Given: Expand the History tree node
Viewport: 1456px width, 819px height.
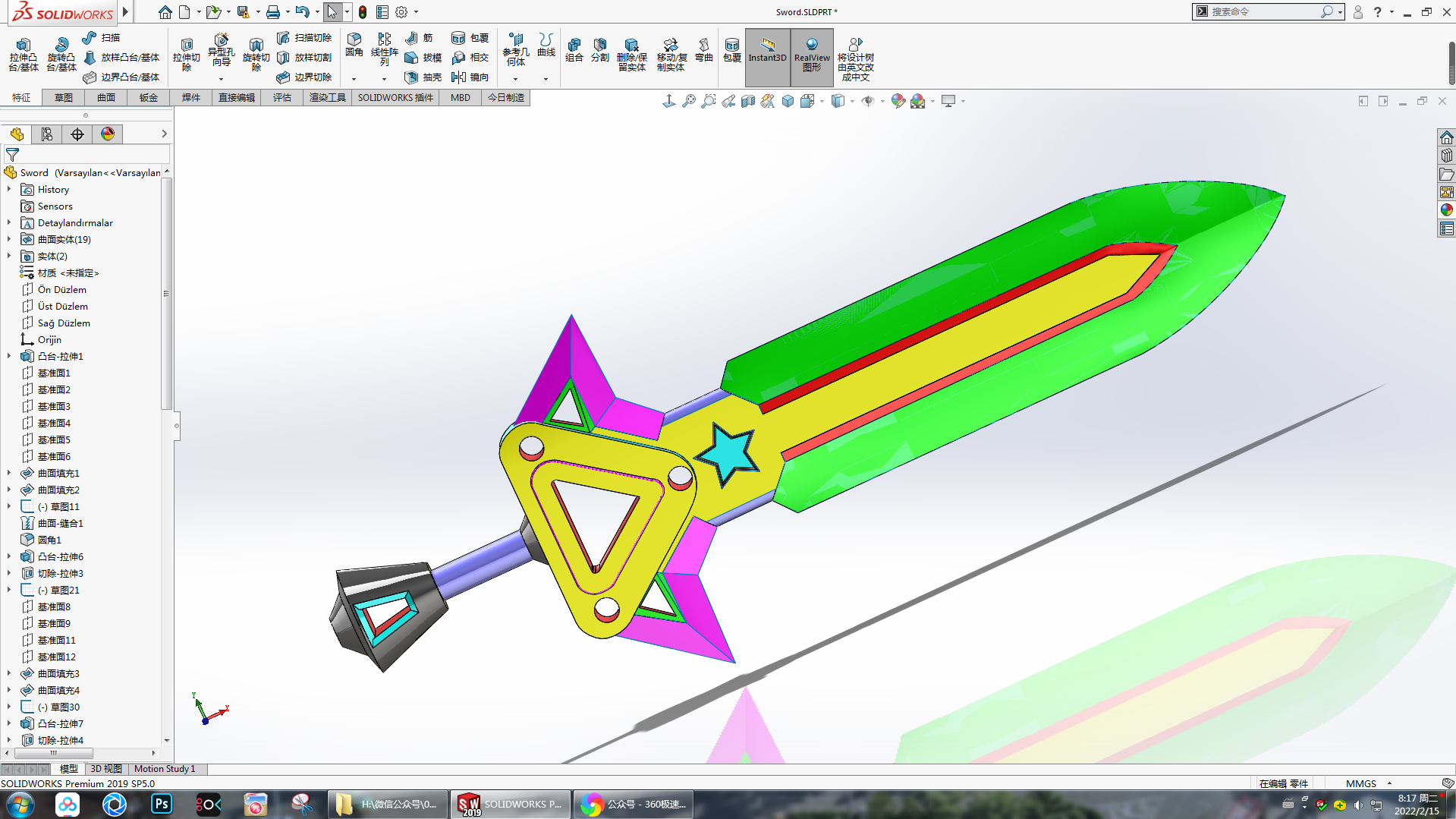Looking at the screenshot, I should tap(9, 189).
